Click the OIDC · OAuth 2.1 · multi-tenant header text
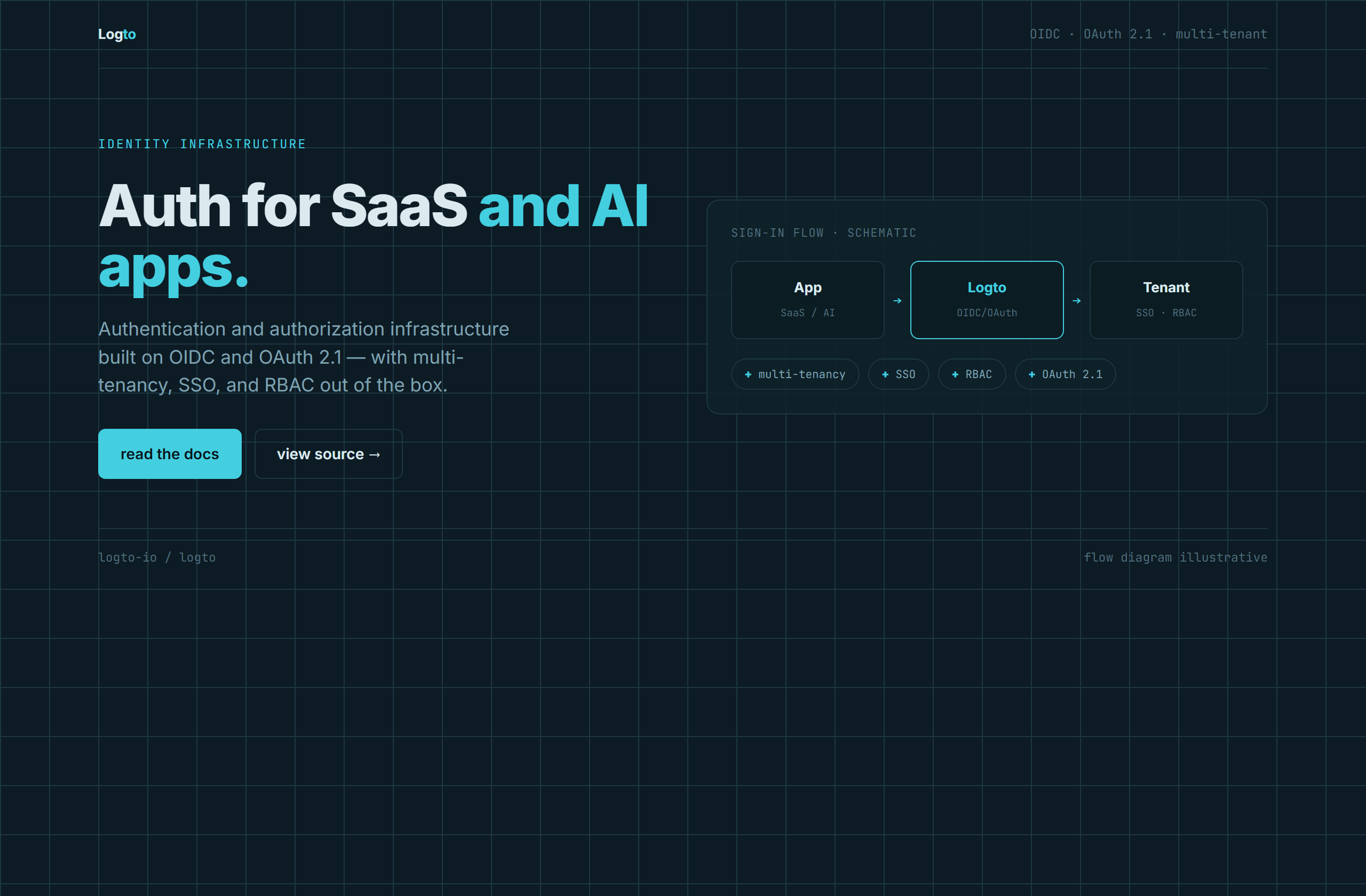Image resolution: width=1366 pixels, height=896 pixels. point(1148,34)
